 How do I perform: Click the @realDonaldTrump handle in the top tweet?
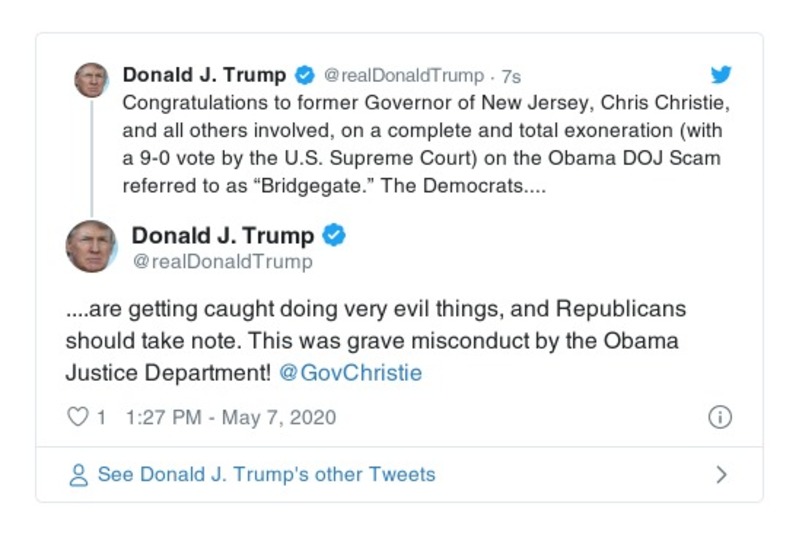404,76
